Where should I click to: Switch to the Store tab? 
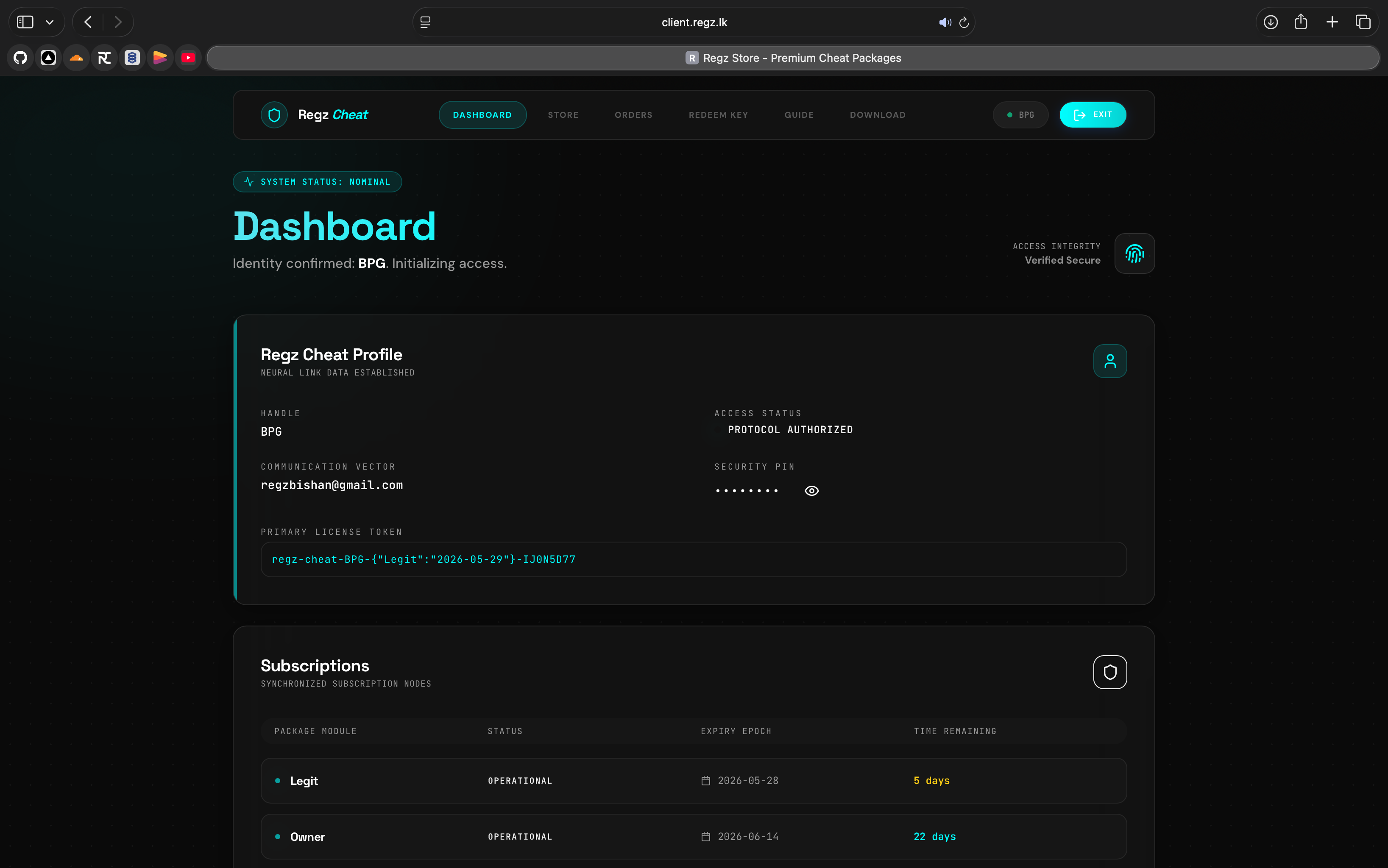pyautogui.click(x=563, y=115)
